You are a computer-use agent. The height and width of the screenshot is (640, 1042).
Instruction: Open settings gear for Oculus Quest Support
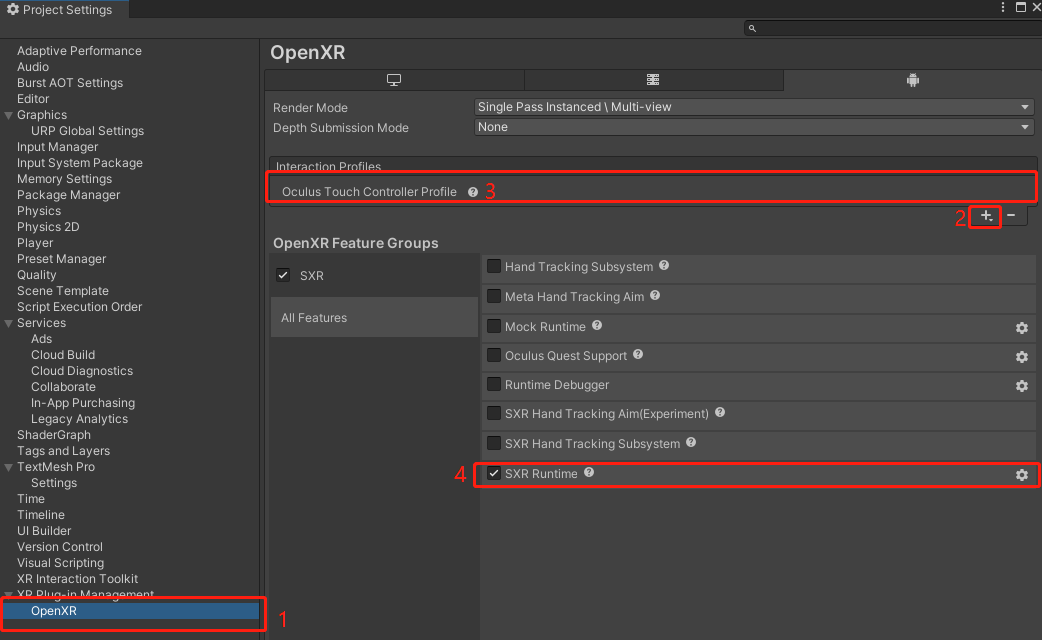pos(1021,357)
